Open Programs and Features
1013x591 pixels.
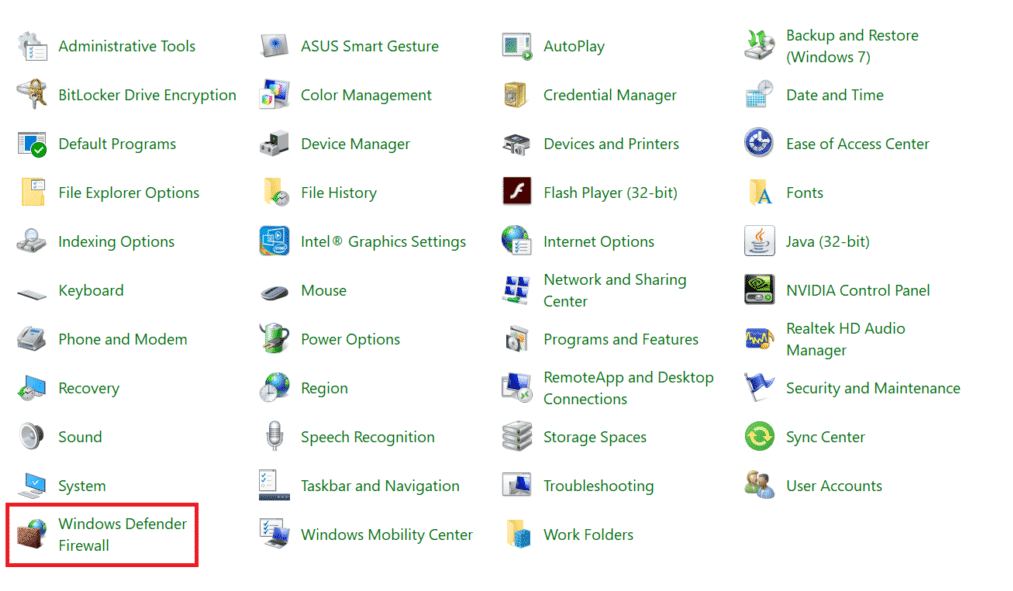[620, 339]
